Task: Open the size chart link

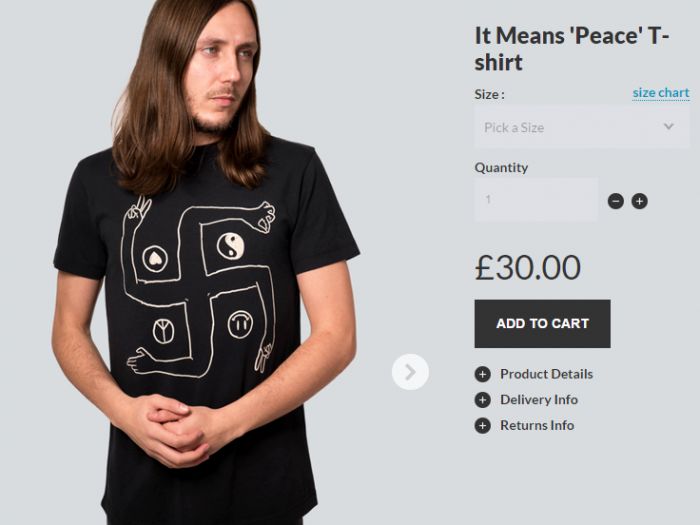Action: click(660, 93)
